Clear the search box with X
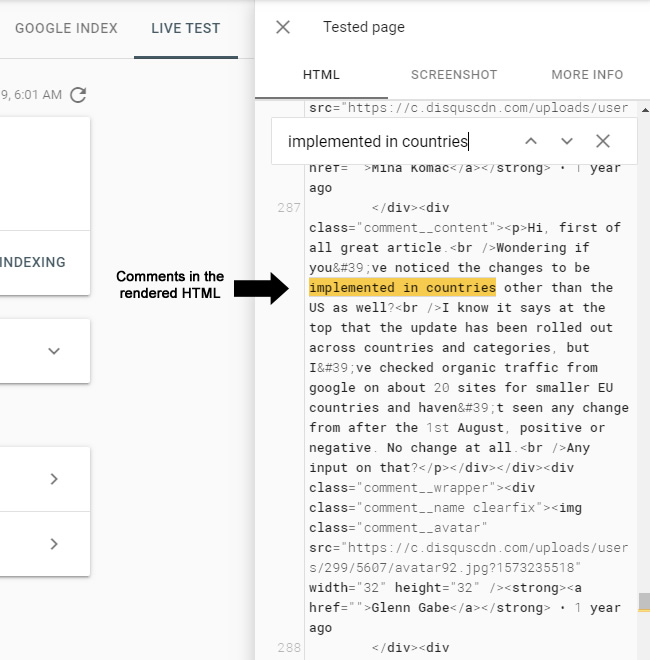This screenshot has width=650, height=660. coord(603,141)
